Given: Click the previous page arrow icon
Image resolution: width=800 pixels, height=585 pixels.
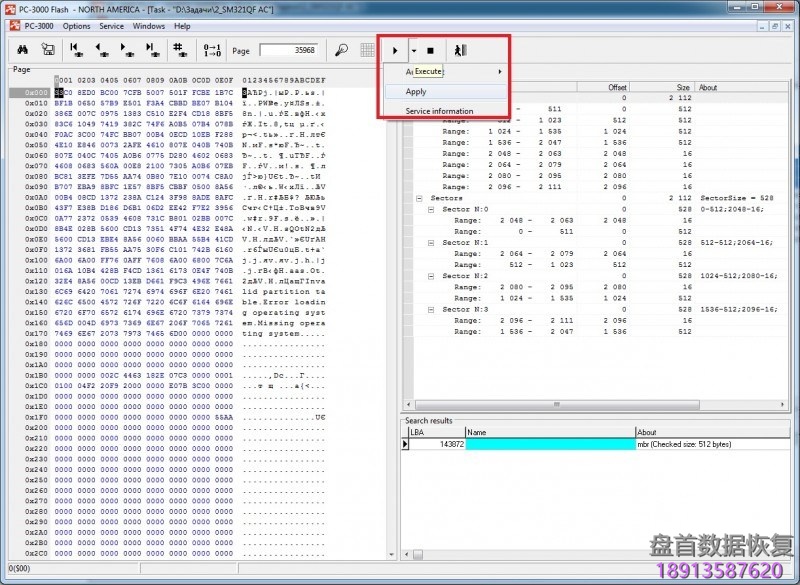Looking at the screenshot, I should (x=102, y=50).
